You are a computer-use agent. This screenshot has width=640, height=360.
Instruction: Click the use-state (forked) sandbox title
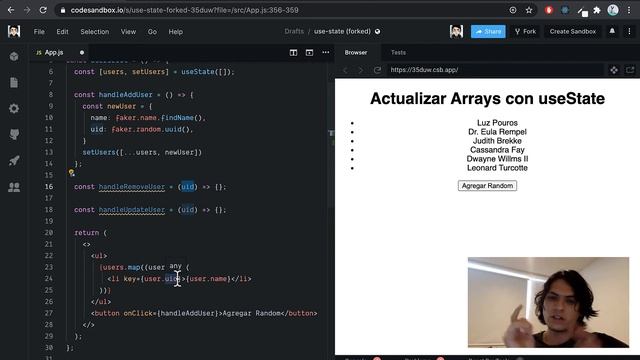click(x=342, y=31)
